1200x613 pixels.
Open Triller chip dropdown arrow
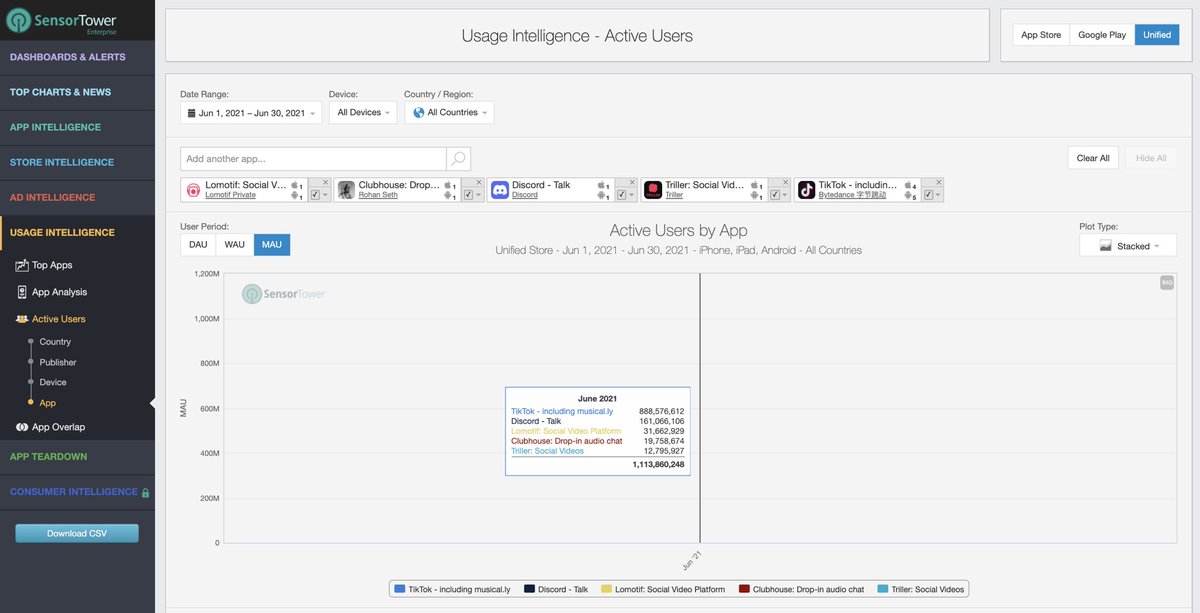click(x=785, y=195)
